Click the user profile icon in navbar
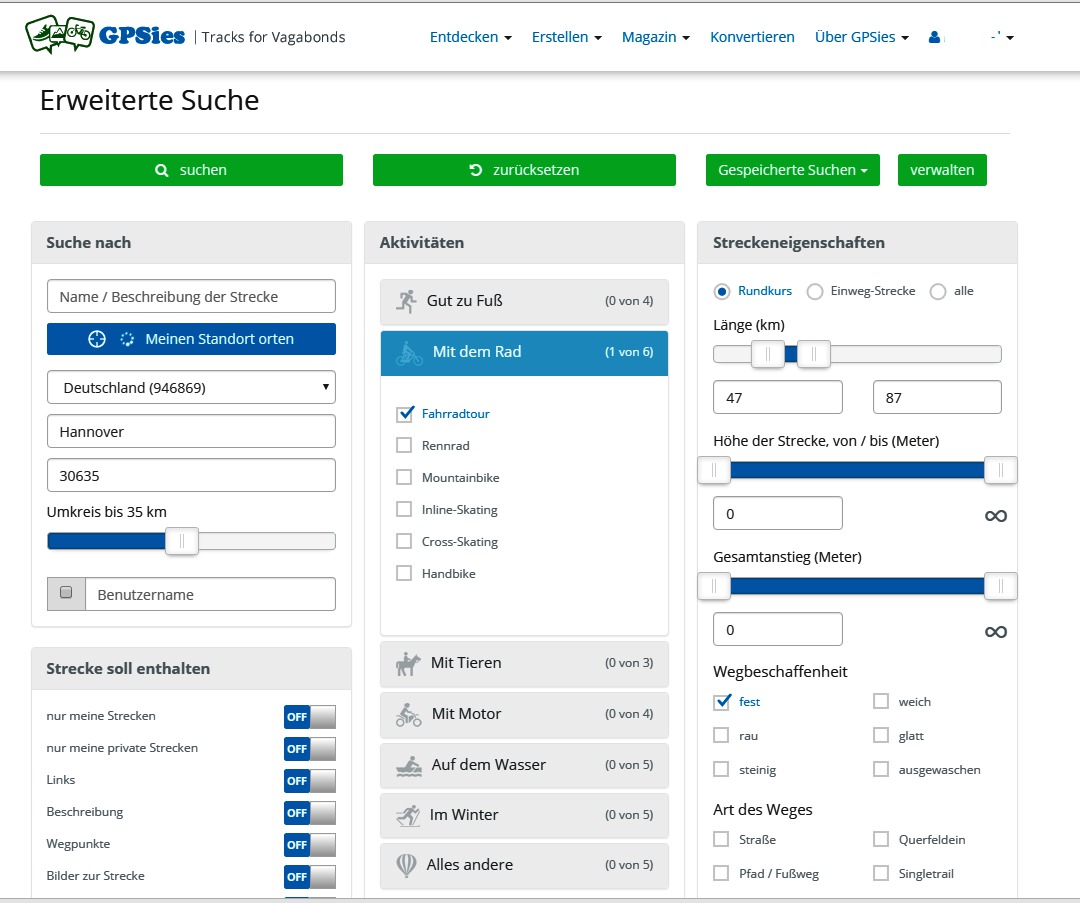The image size is (1080, 903). point(934,37)
